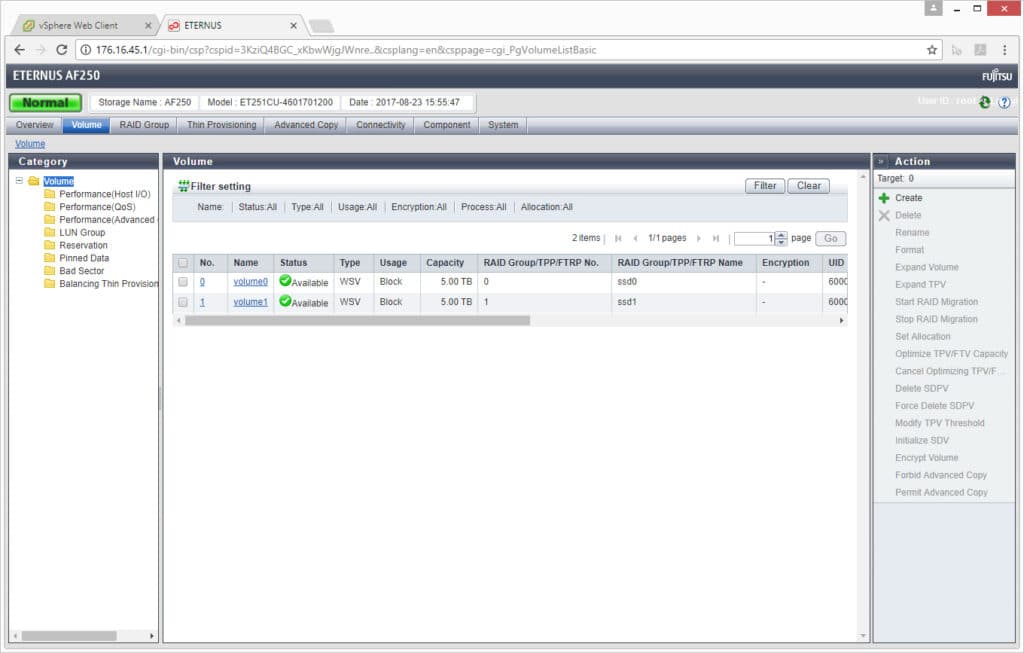Open the System tab

point(503,125)
